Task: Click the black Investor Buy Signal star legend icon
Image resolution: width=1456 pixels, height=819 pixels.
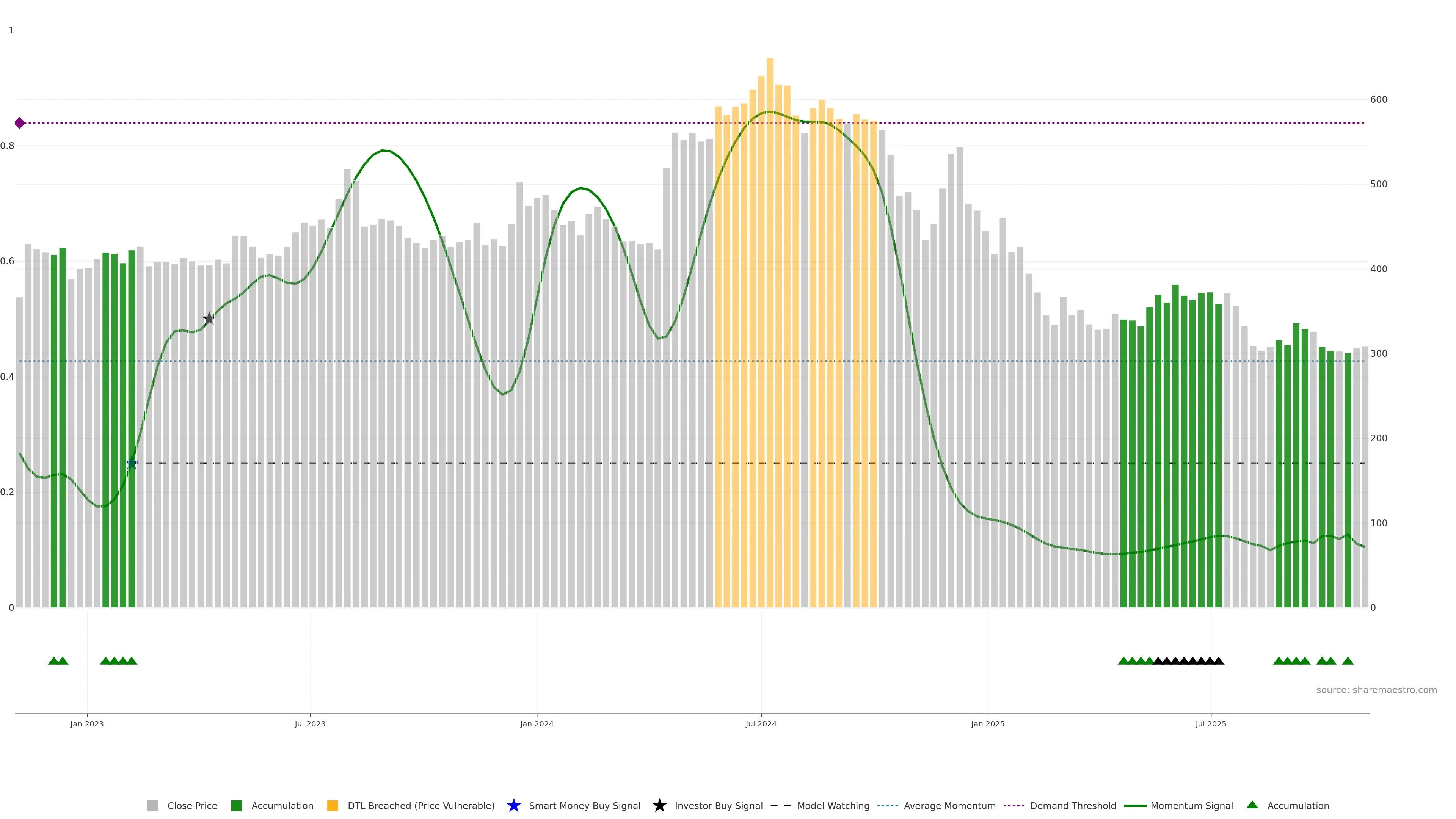Action: 659,805
